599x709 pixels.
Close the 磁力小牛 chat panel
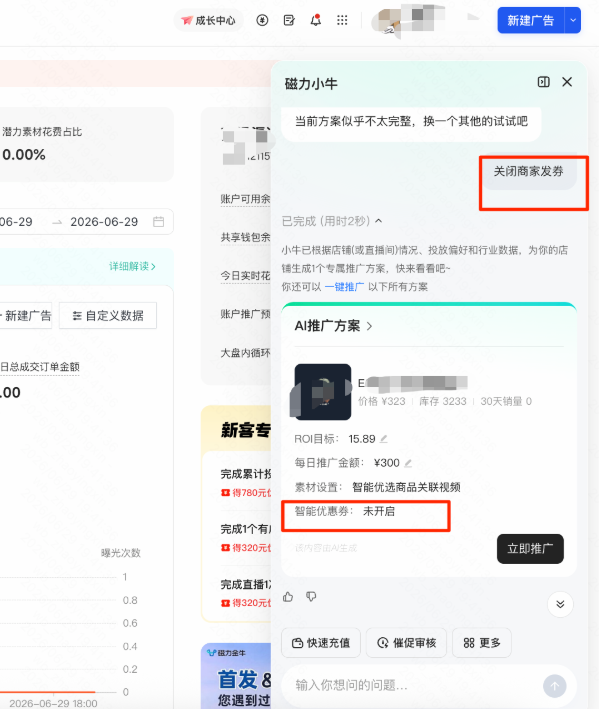(567, 82)
